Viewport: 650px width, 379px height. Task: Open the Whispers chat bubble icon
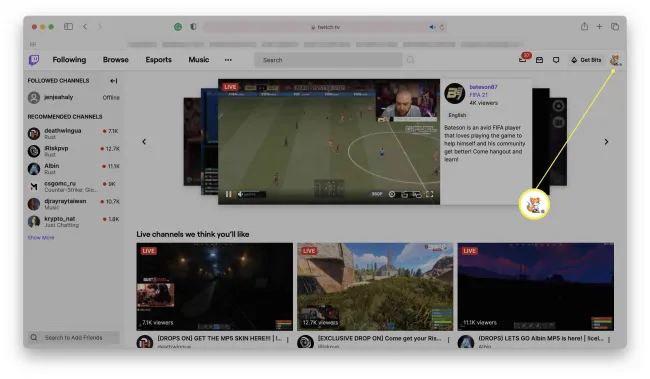pyautogui.click(x=556, y=60)
